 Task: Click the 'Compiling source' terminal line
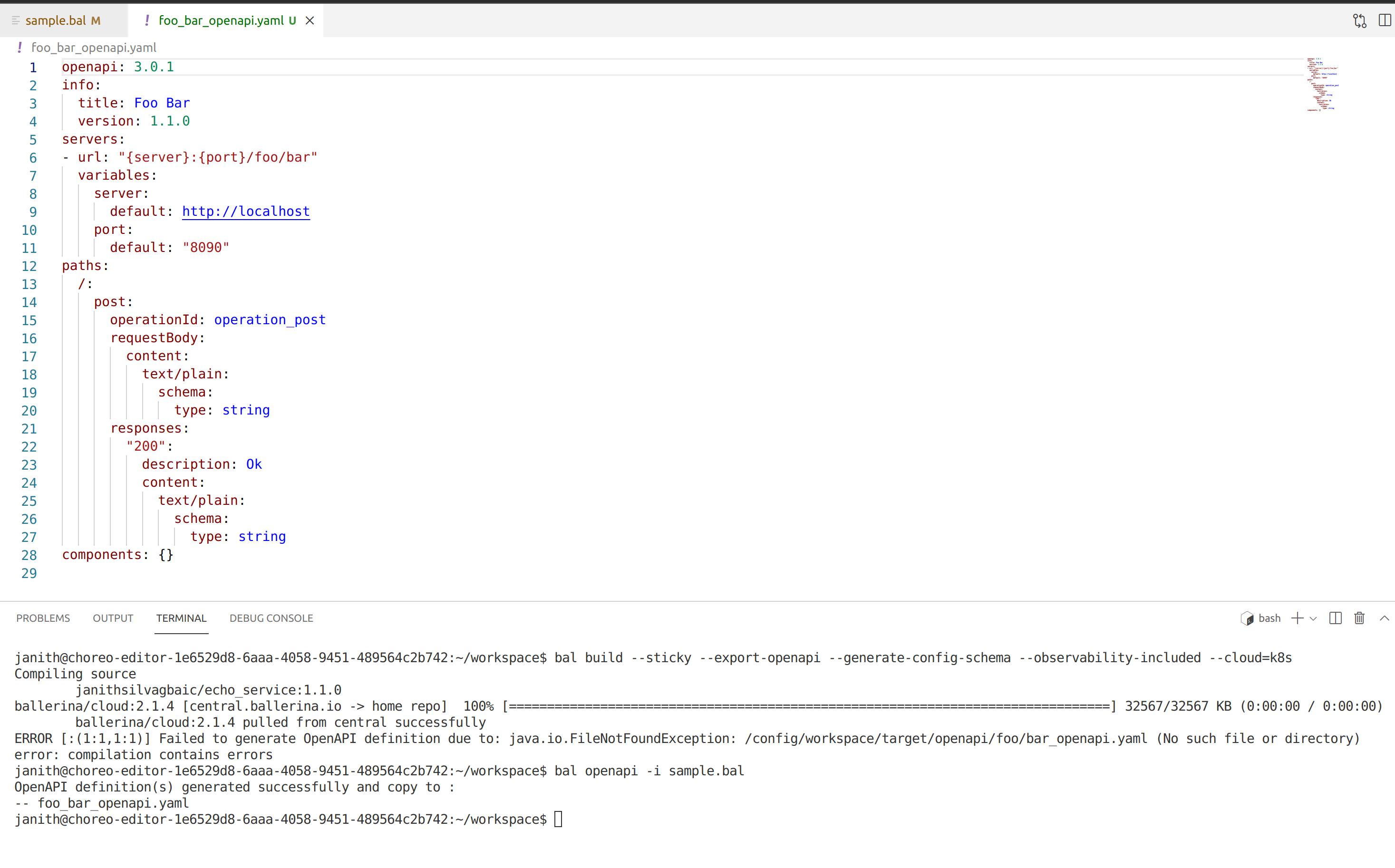coord(75,674)
